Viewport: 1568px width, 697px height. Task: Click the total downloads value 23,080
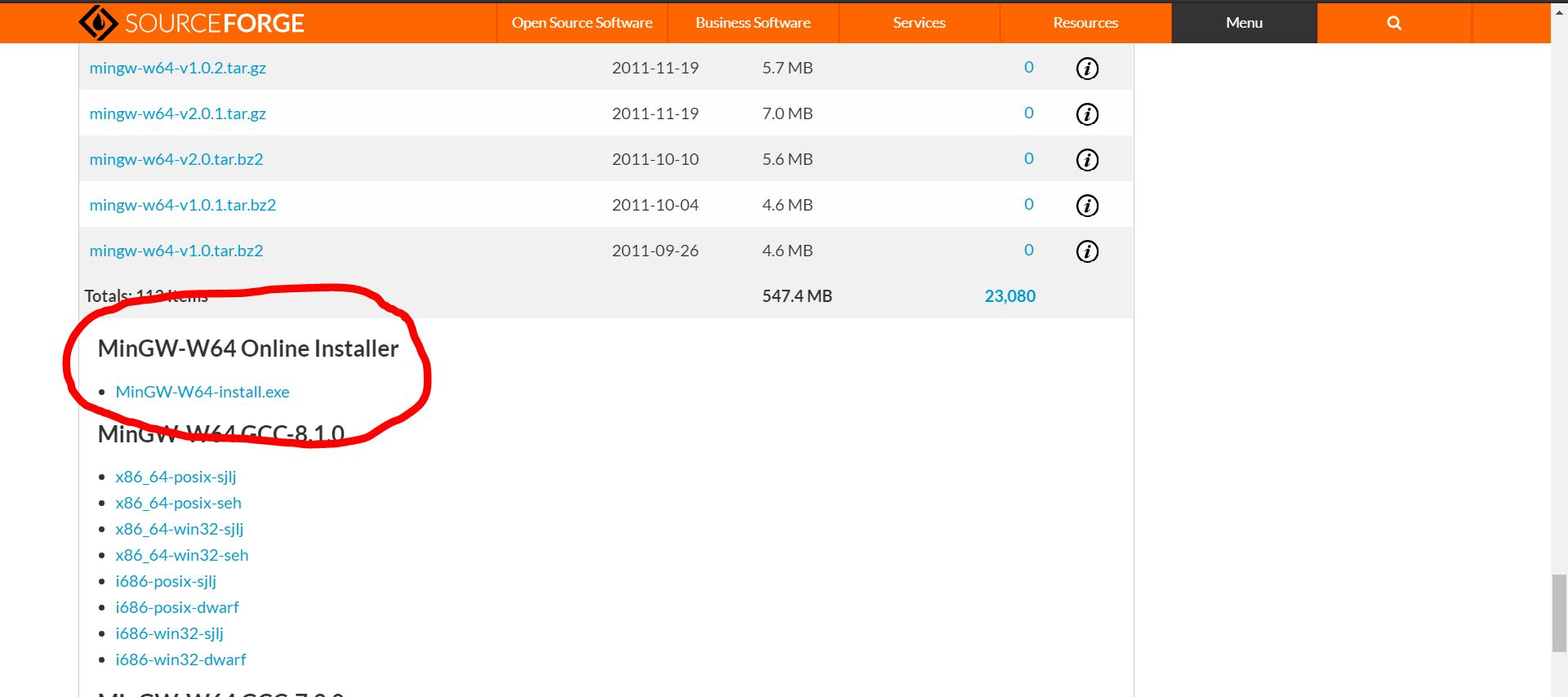1009,296
